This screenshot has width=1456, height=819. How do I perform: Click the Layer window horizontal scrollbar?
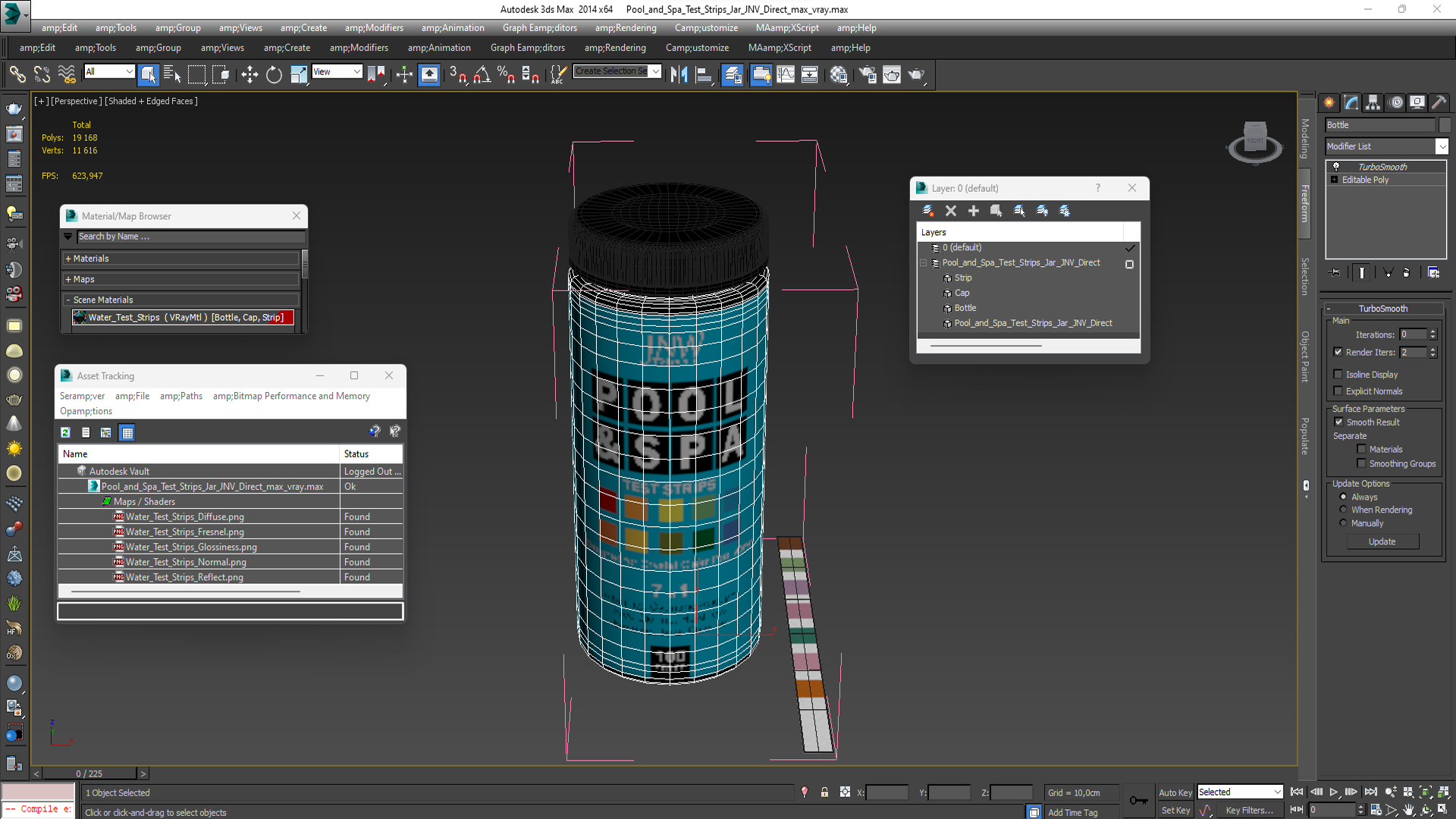click(986, 345)
